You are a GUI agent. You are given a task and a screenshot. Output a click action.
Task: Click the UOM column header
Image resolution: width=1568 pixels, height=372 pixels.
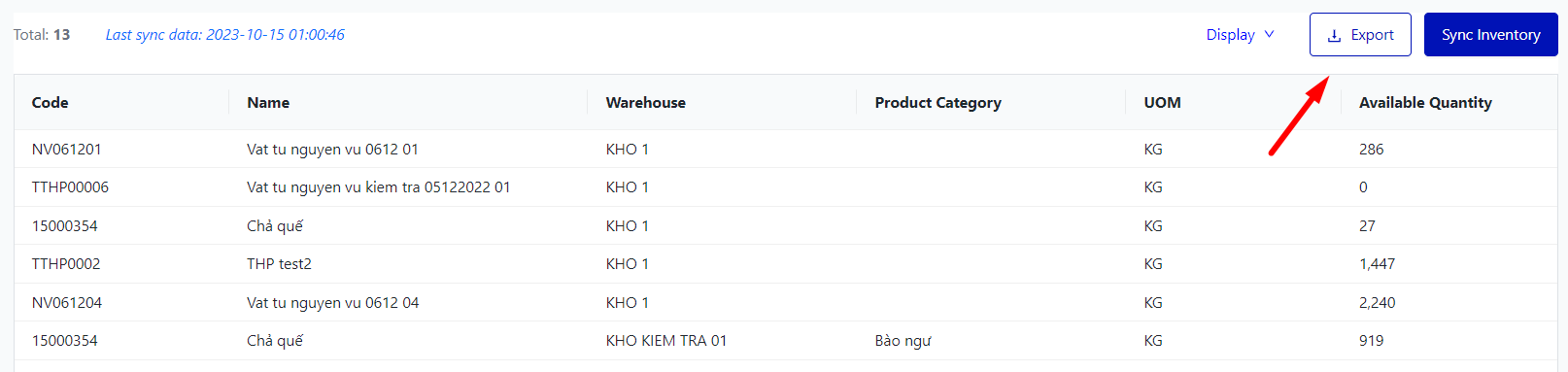coord(1162,102)
